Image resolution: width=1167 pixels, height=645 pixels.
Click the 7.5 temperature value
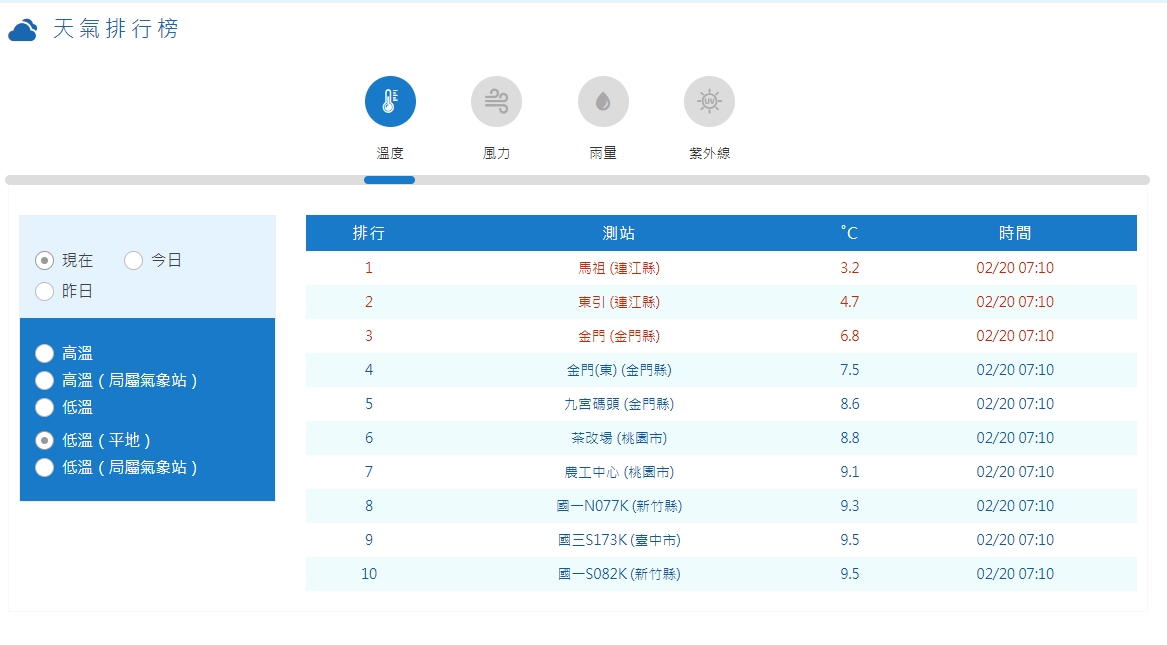pos(849,370)
